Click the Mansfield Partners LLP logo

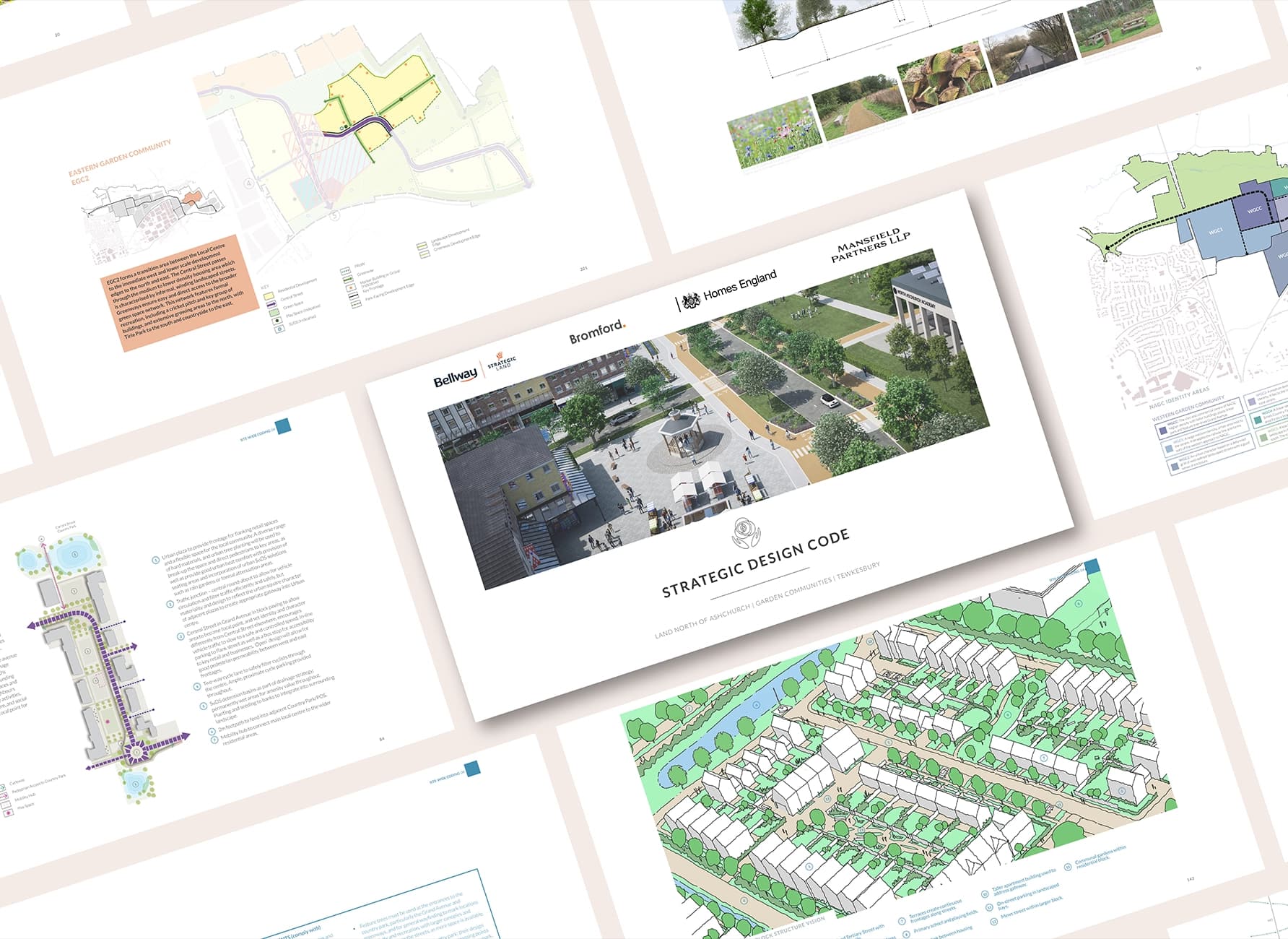tap(870, 246)
